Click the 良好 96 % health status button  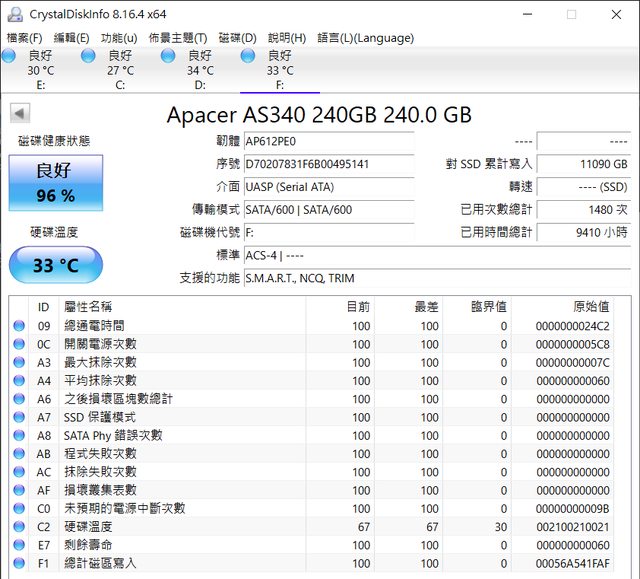[x=55, y=183]
